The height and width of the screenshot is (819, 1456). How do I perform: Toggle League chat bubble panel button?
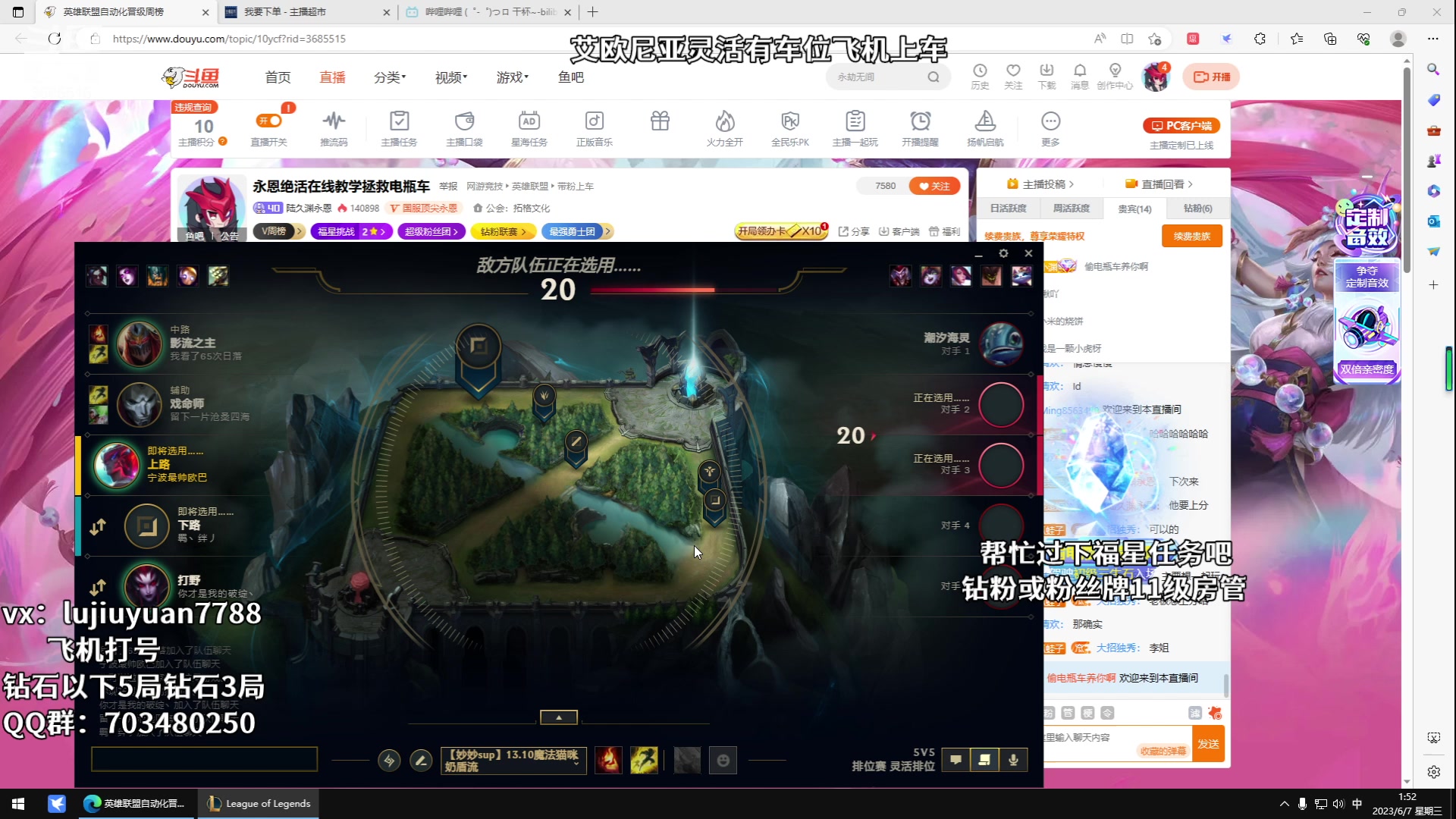point(955,759)
